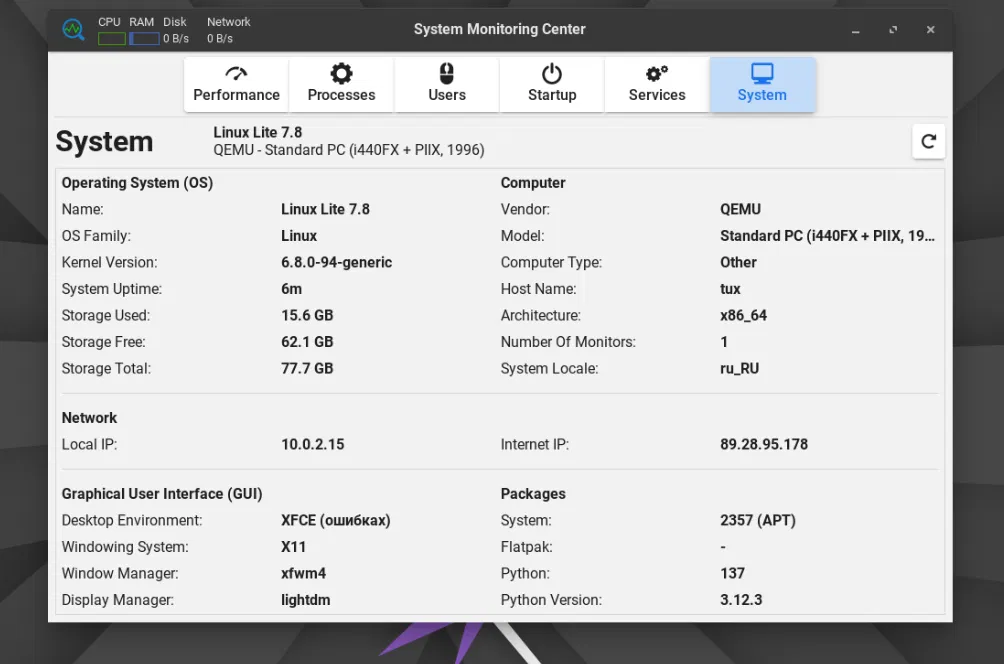Click the Host Name value tux

coord(730,289)
